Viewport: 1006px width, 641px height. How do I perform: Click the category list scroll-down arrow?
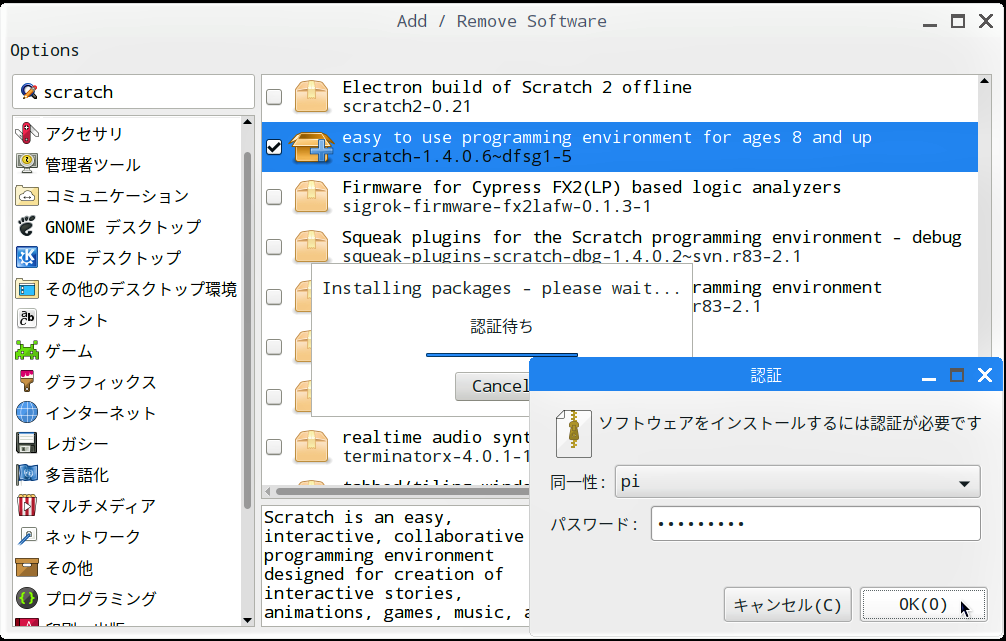pyautogui.click(x=248, y=620)
